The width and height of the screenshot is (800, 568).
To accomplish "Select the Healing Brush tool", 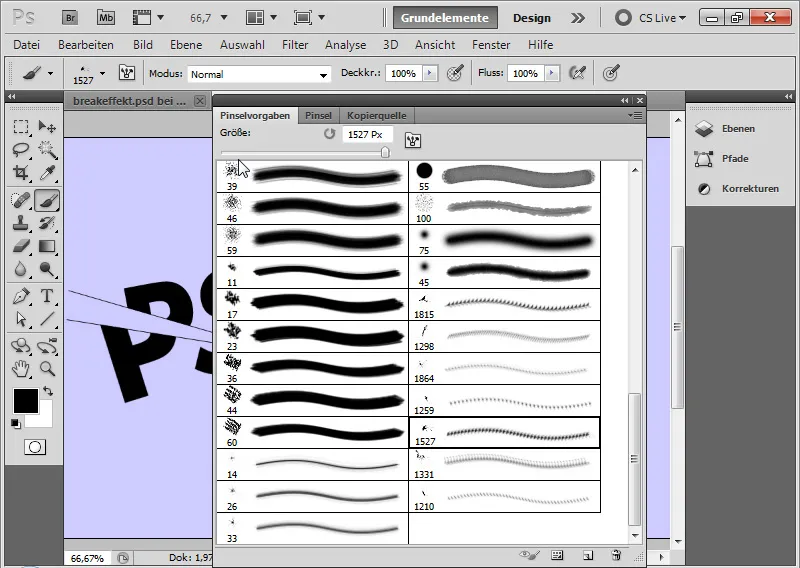I will [21, 200].
